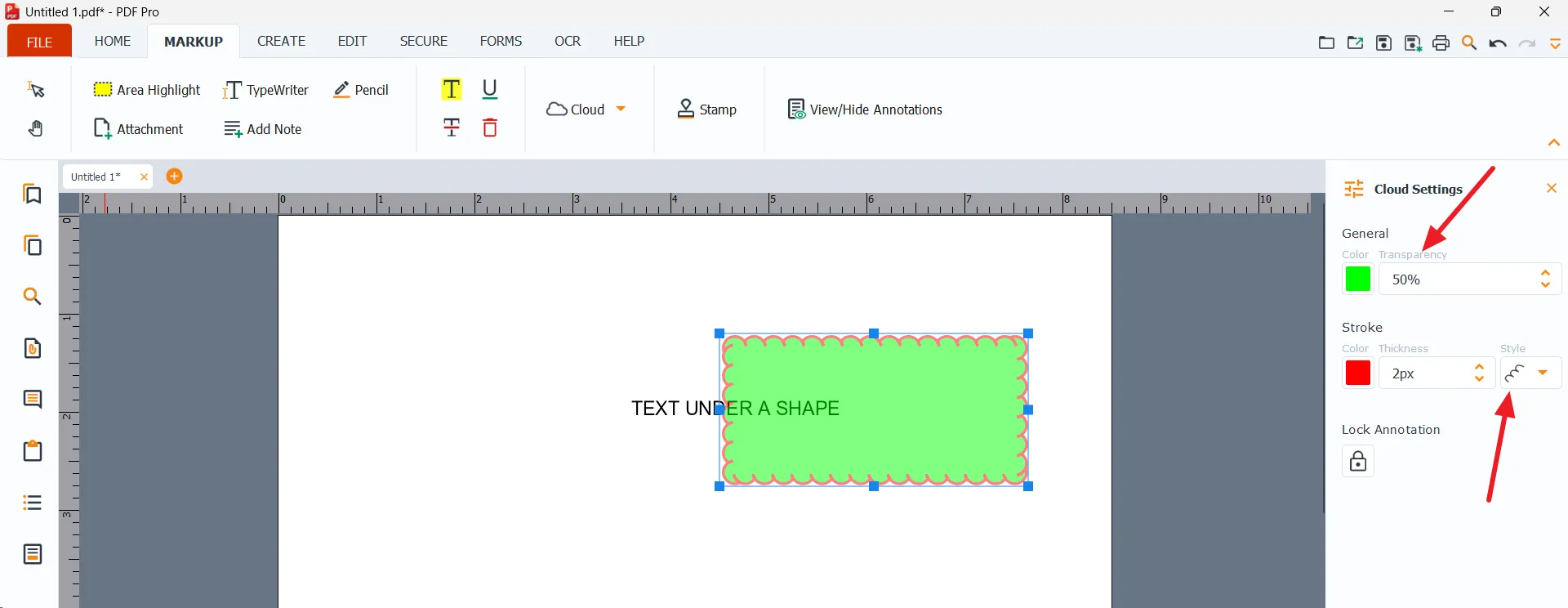Click the green fill color swatch
This screenshot has width=1568, height=608.
pyautogui.click(x=1358, y=279)
